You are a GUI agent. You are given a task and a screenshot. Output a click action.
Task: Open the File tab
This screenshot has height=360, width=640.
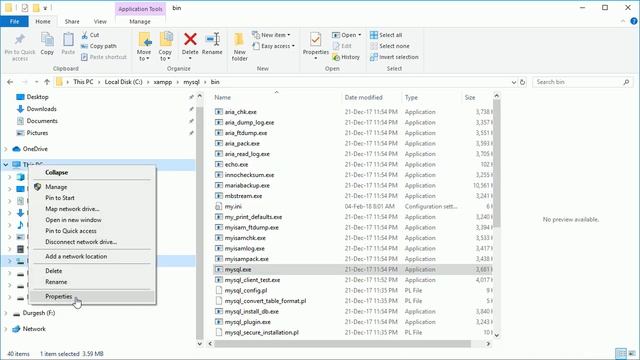coord(14,21)
